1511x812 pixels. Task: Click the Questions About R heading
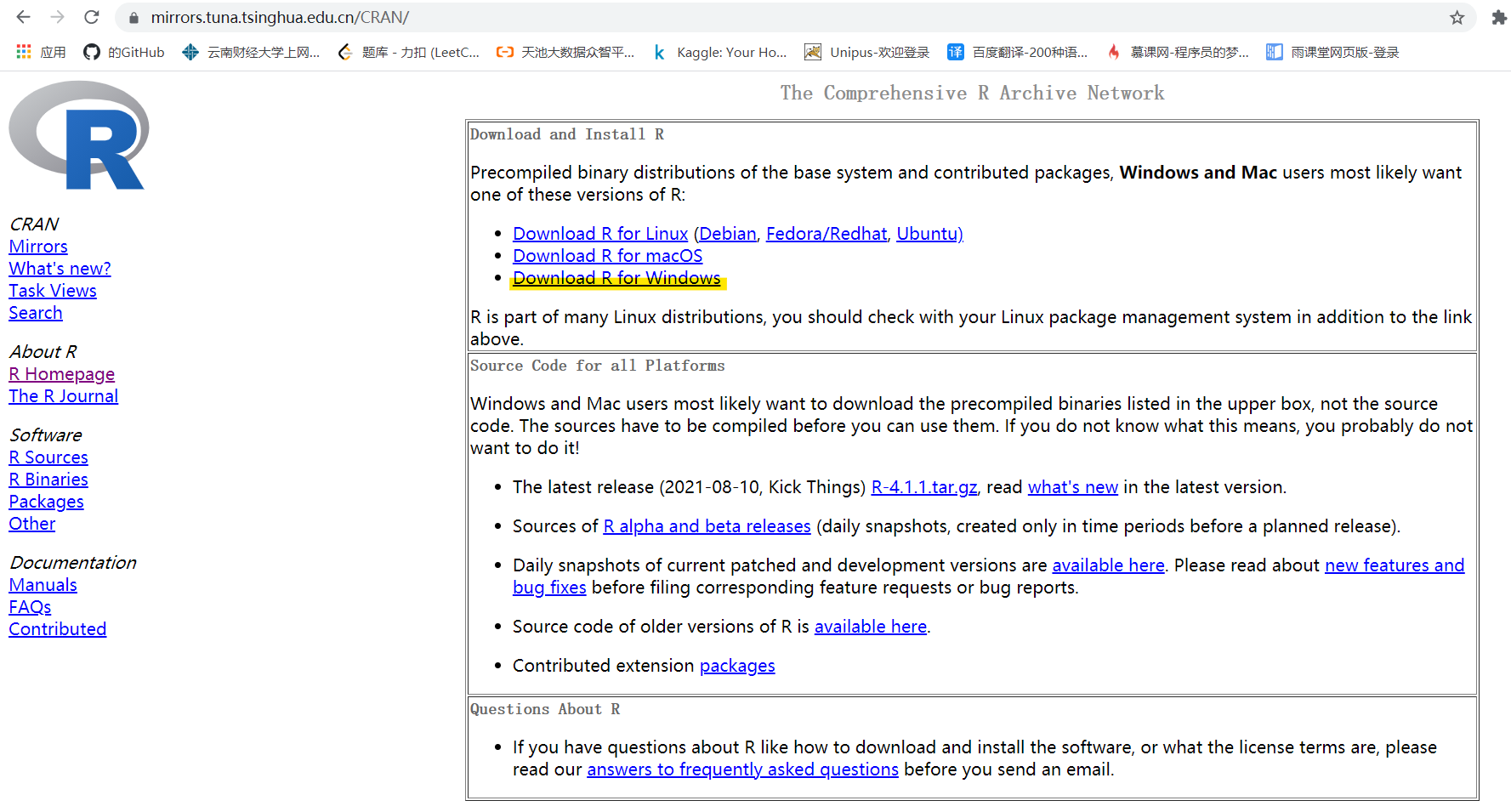coord(545,709)
